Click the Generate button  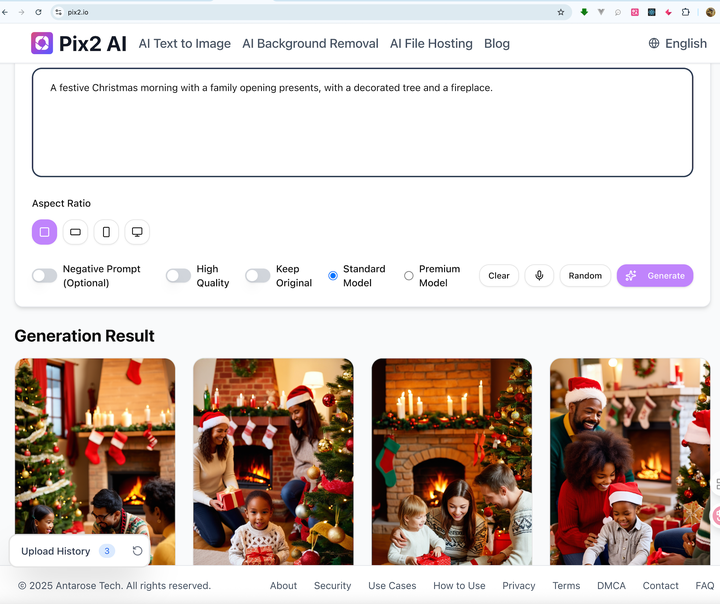655,276
